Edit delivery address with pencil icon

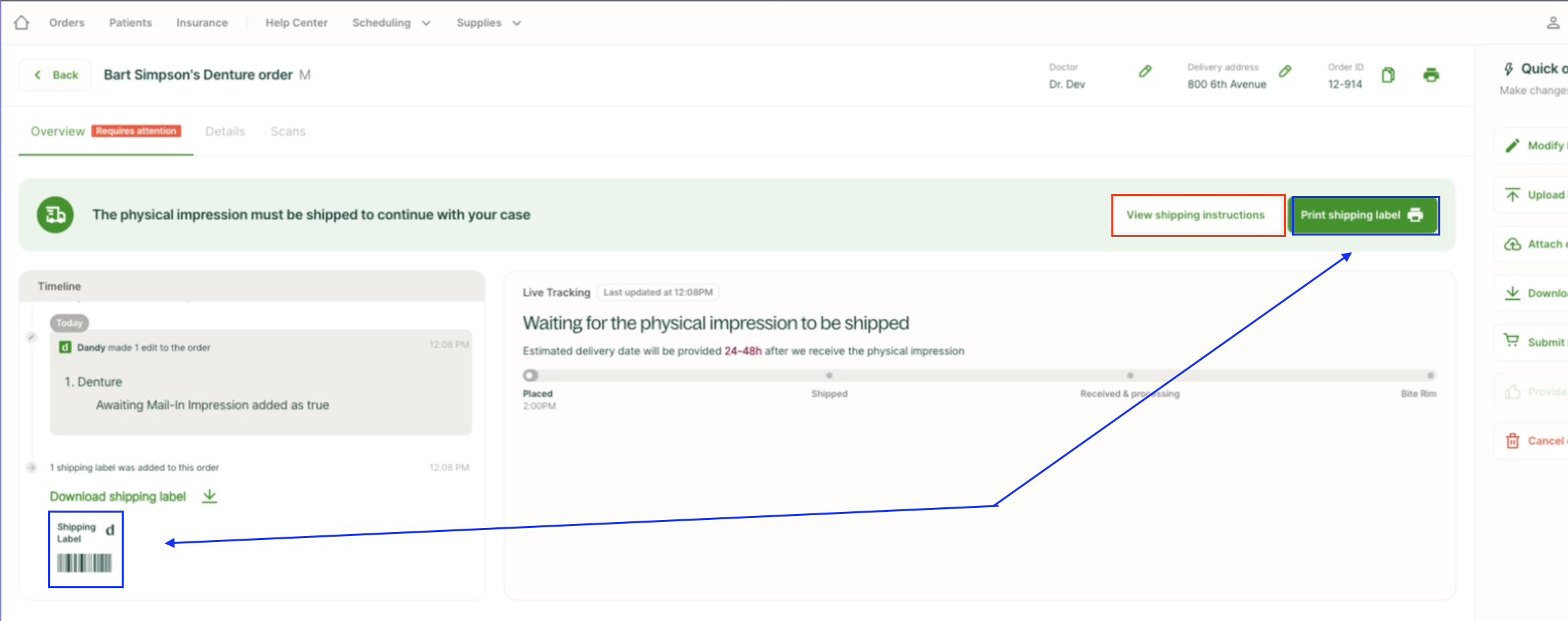click(1284, 72)
